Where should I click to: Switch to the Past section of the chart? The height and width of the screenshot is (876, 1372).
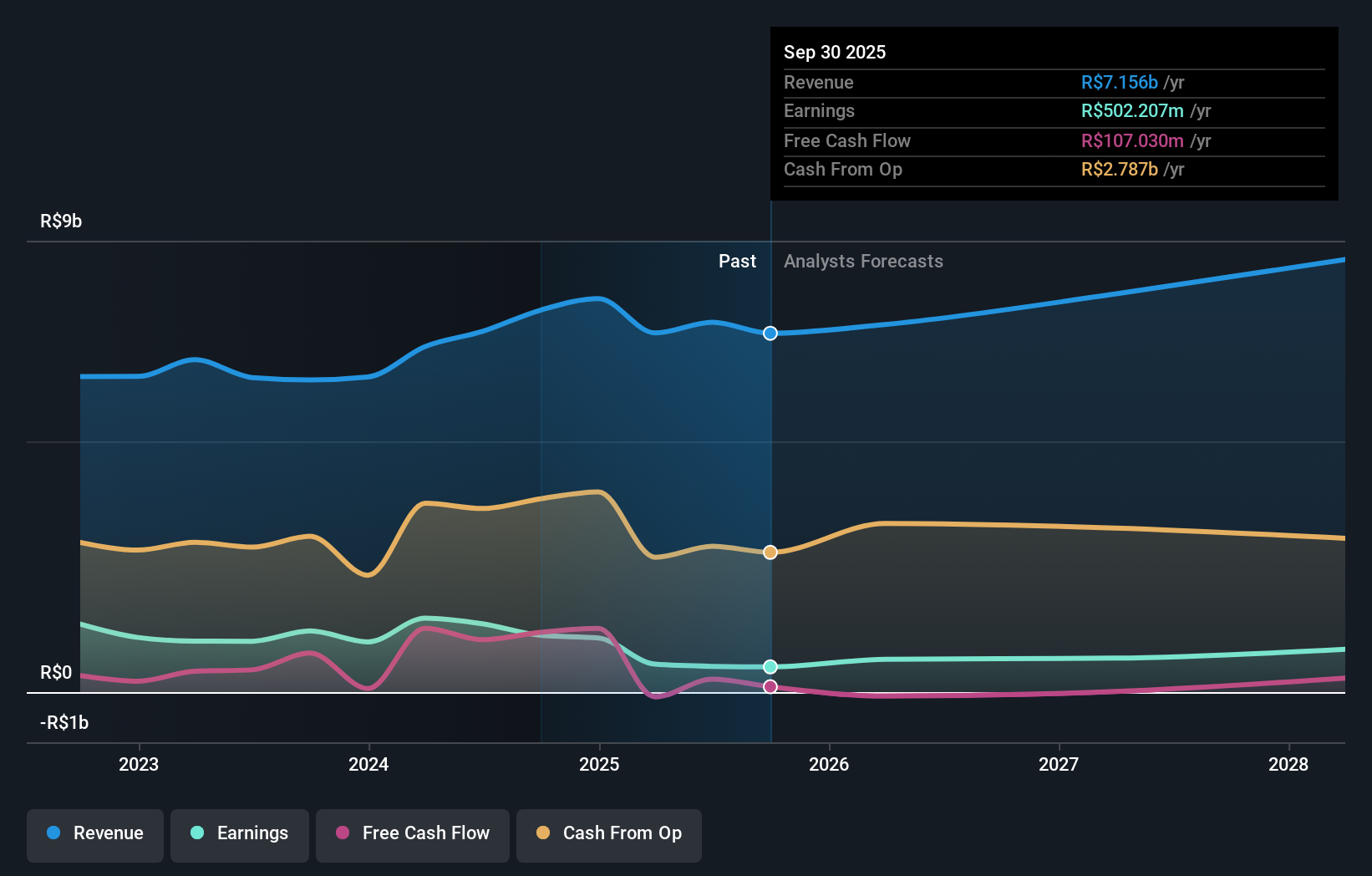tap(736, 261)
